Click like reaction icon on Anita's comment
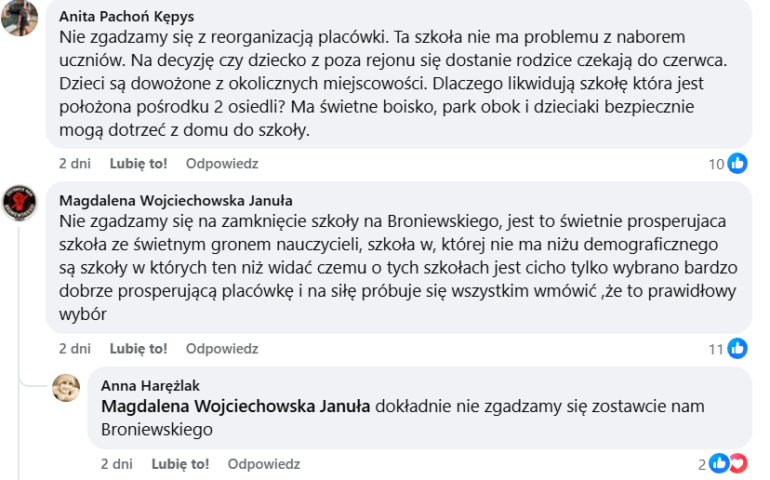Image resolution: width=770 pixels, height=480 pixels. 738,163
